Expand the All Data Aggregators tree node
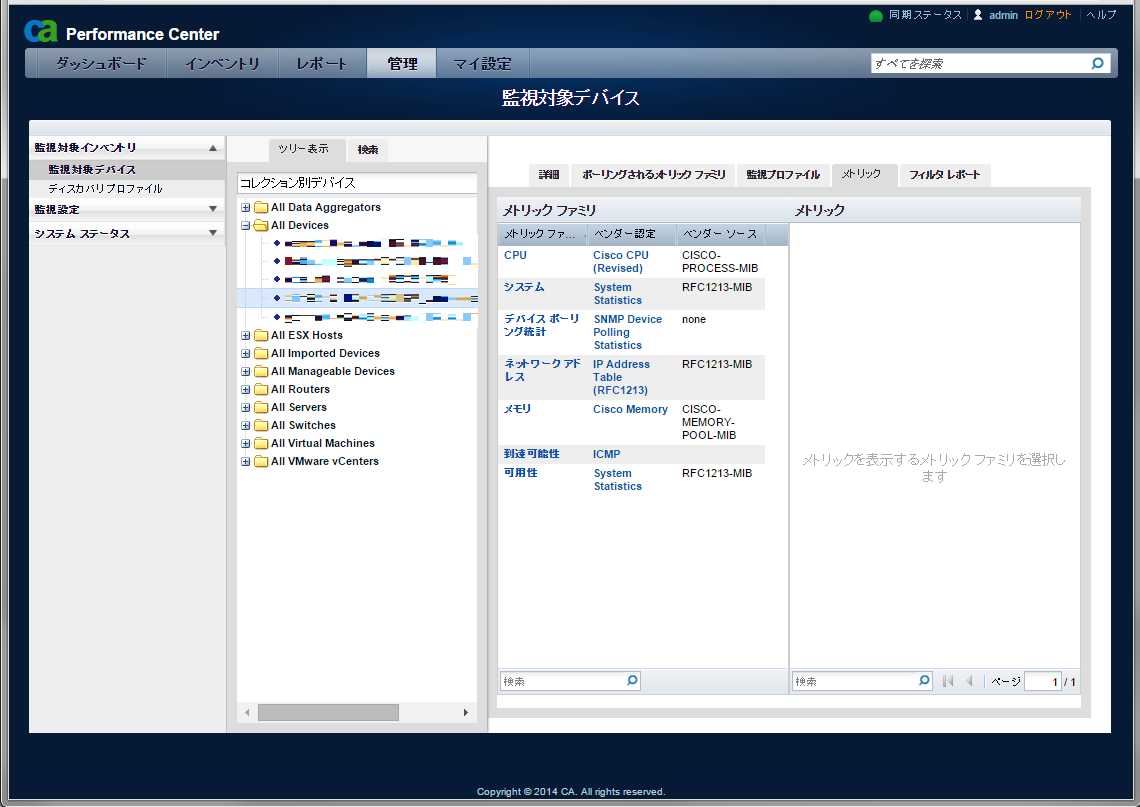 pos(246,208)
